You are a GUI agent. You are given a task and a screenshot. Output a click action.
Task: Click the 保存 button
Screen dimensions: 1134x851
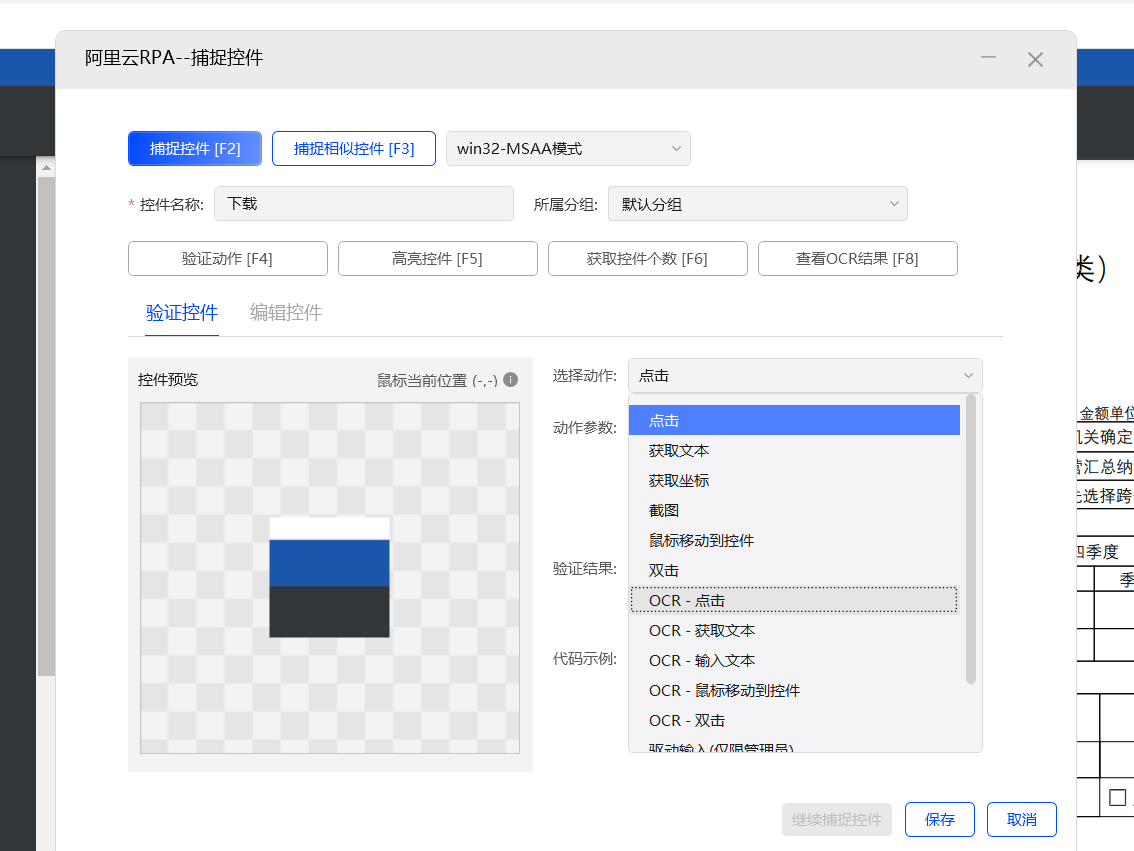tap(939, 819)
